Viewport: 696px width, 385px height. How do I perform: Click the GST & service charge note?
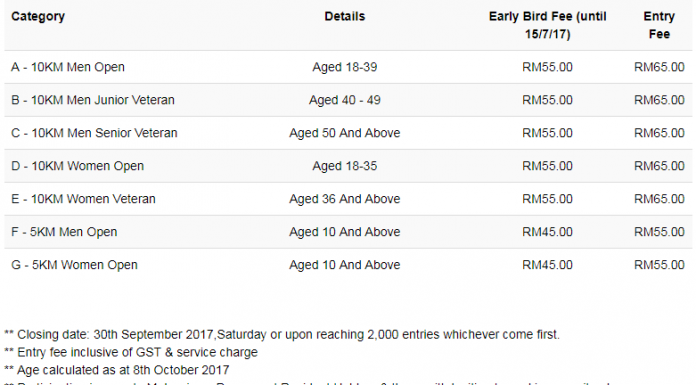(131, 352)
